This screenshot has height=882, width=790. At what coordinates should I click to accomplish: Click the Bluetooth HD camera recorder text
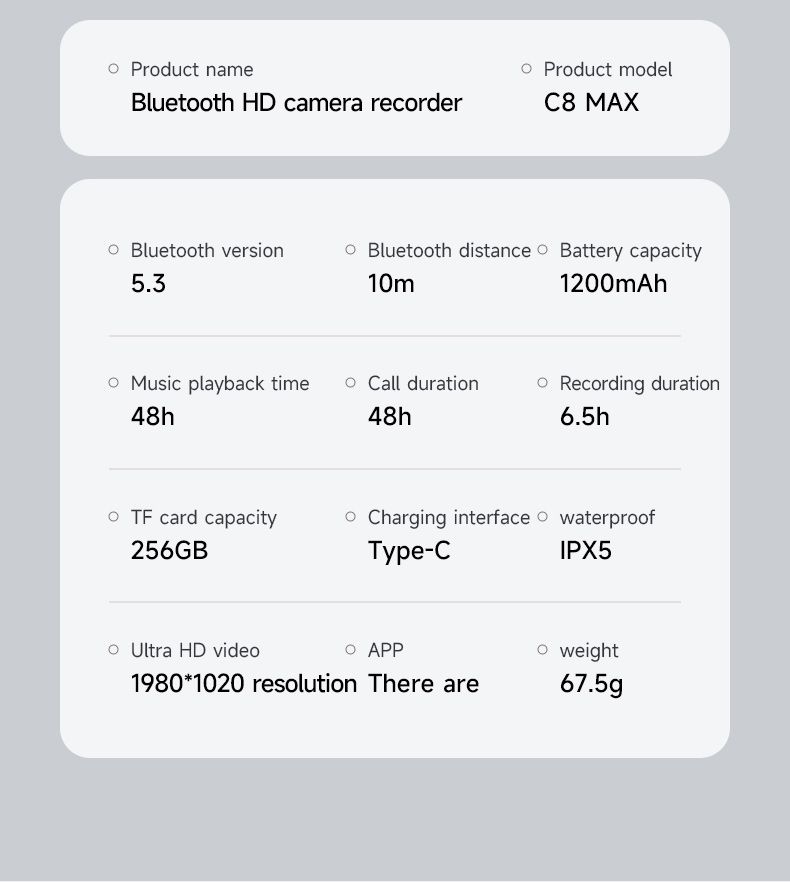pyautogui.click(x=296, y=103)
